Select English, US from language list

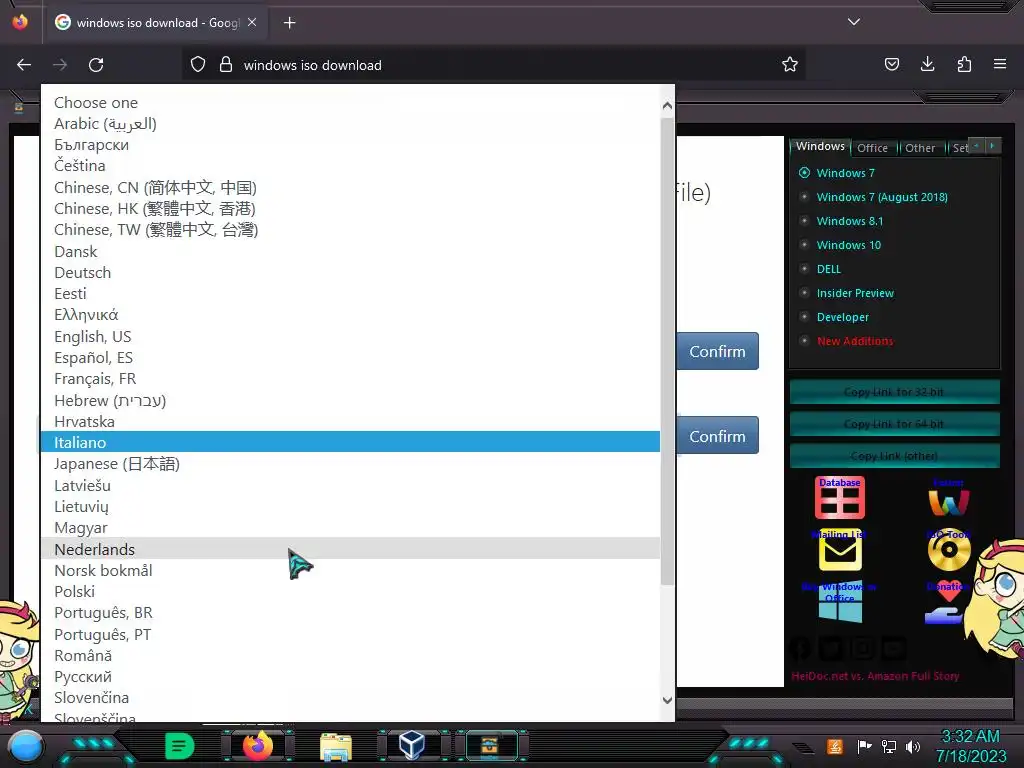click(350, 336)
